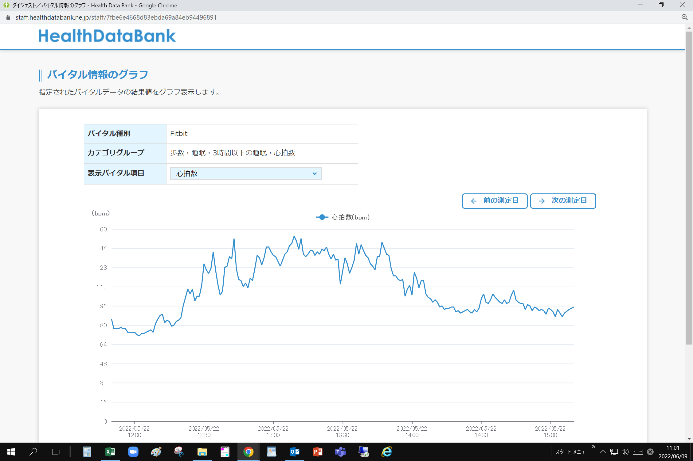Show hidden system tray icons

[602, 452]
